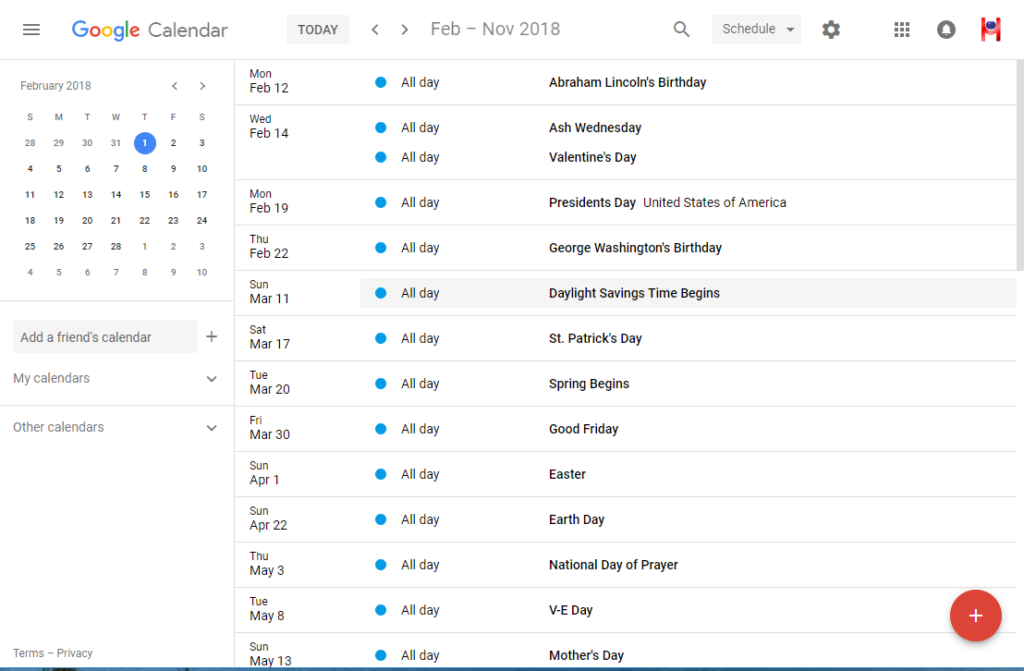
Task: Open the St. Patrick's Day event
Action: pos(595,338)
